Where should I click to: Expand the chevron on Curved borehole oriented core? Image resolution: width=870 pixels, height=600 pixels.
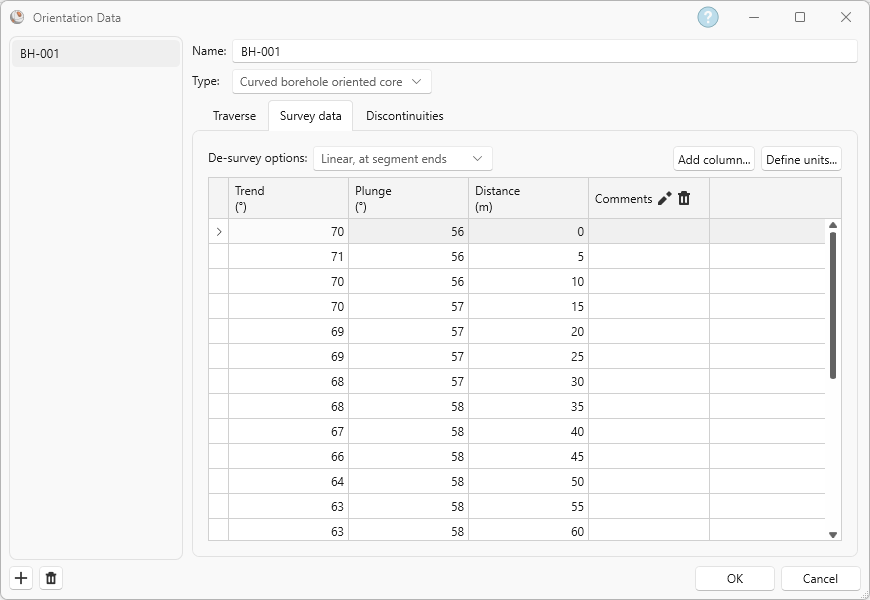[x=417, y=81]
